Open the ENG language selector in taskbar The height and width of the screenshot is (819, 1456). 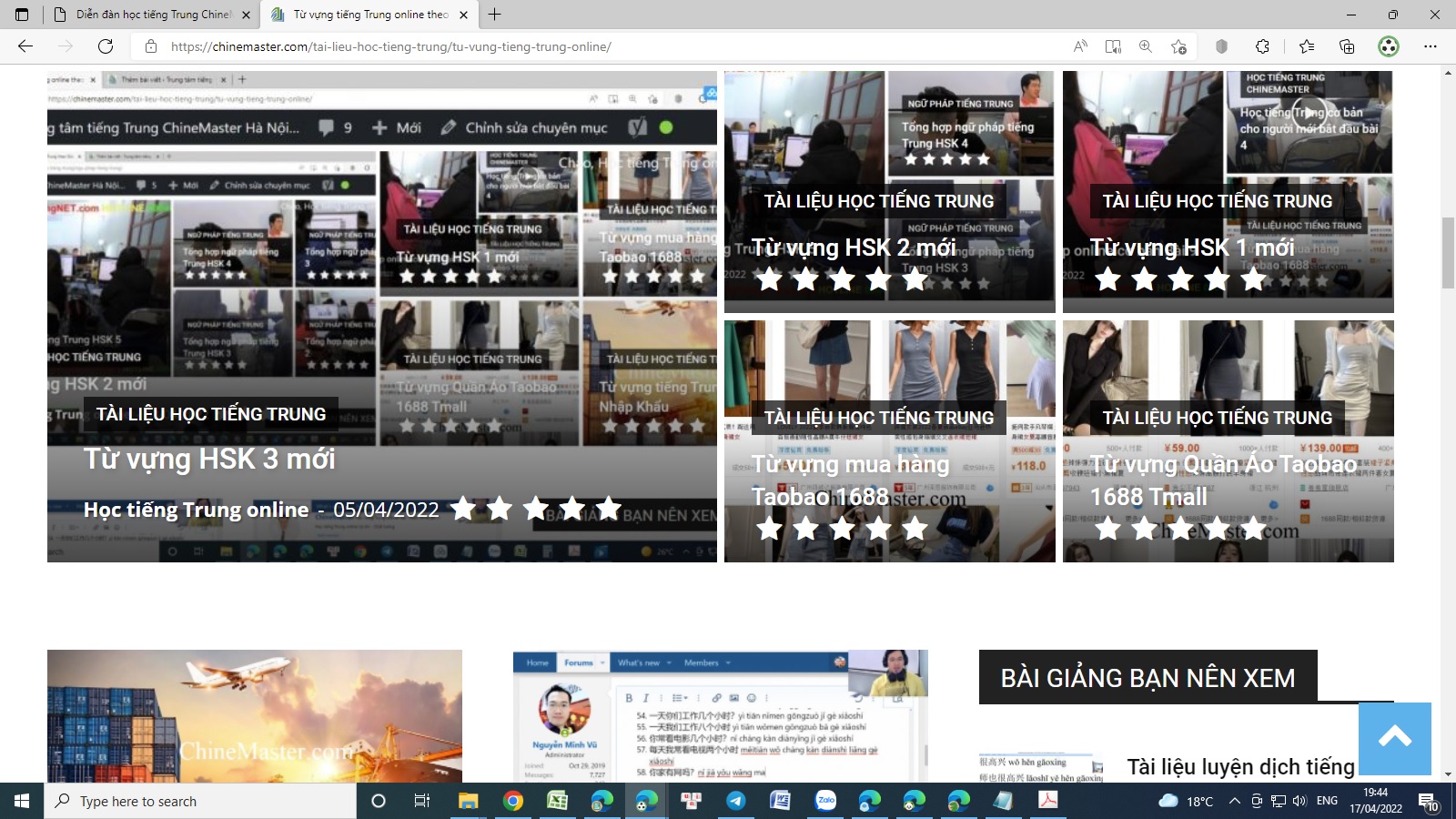point(1327,801)
